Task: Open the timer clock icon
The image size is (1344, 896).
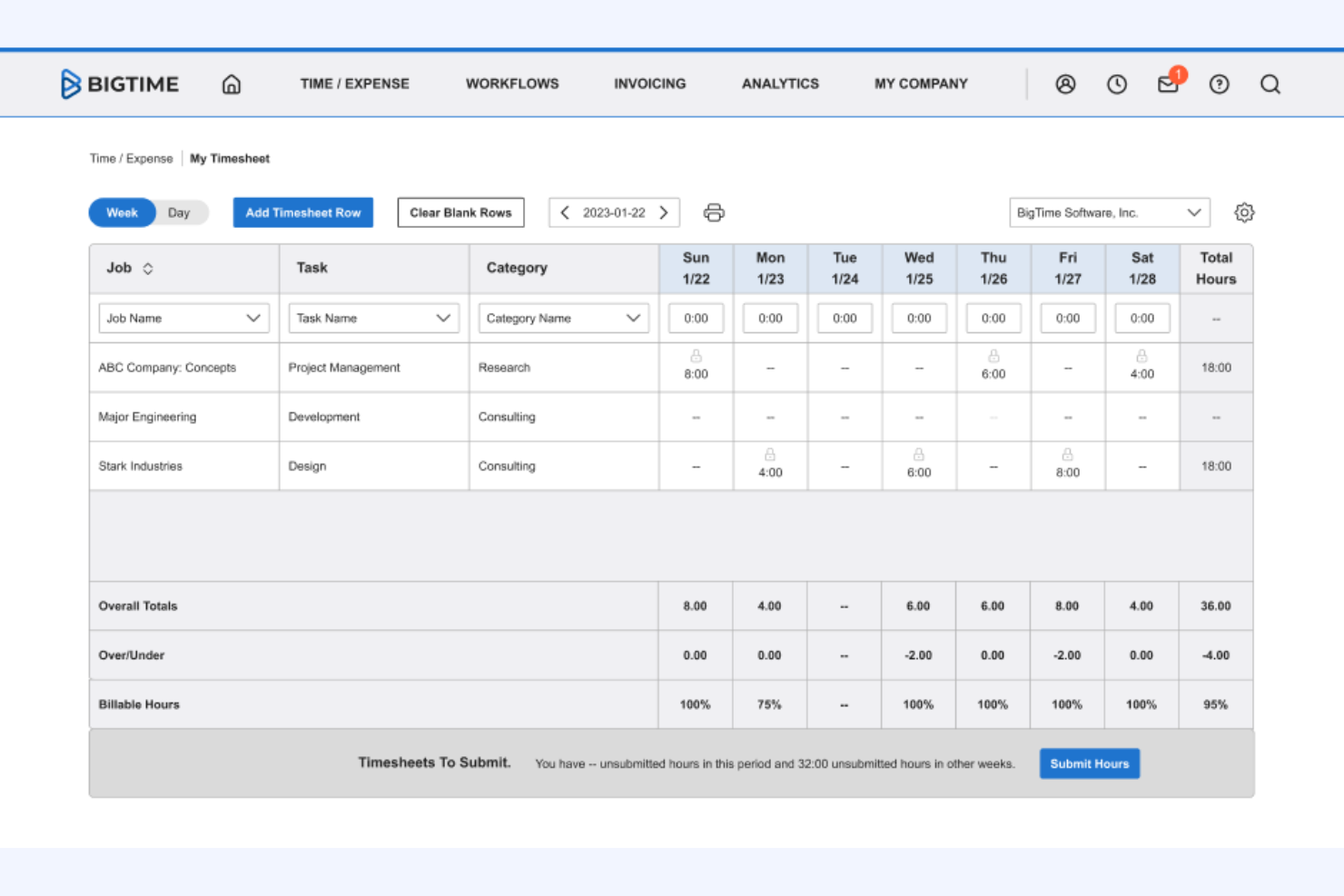Action: coord(1117,84)
